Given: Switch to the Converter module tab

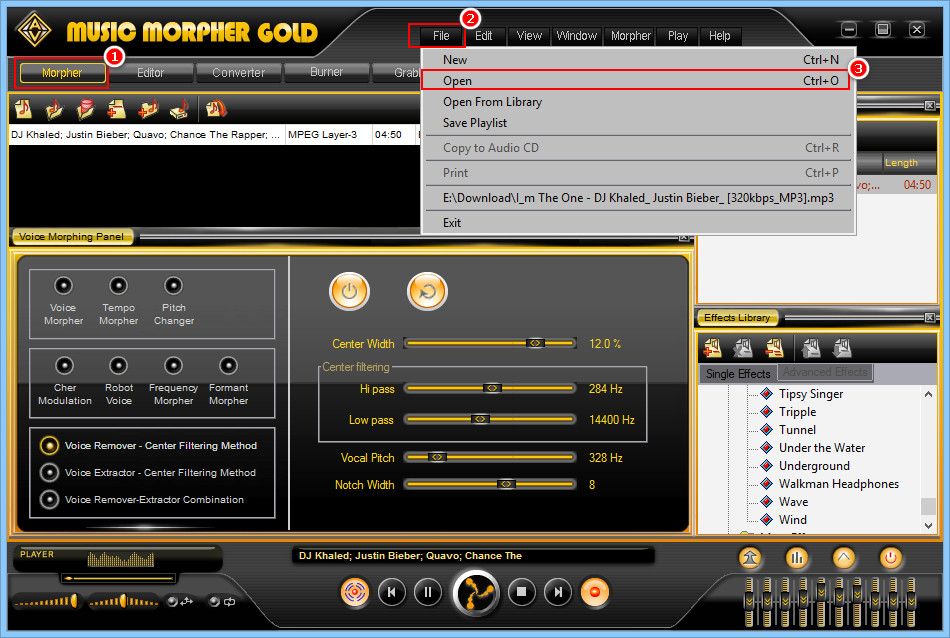Looking at the screenshot, I should [238, 73].
